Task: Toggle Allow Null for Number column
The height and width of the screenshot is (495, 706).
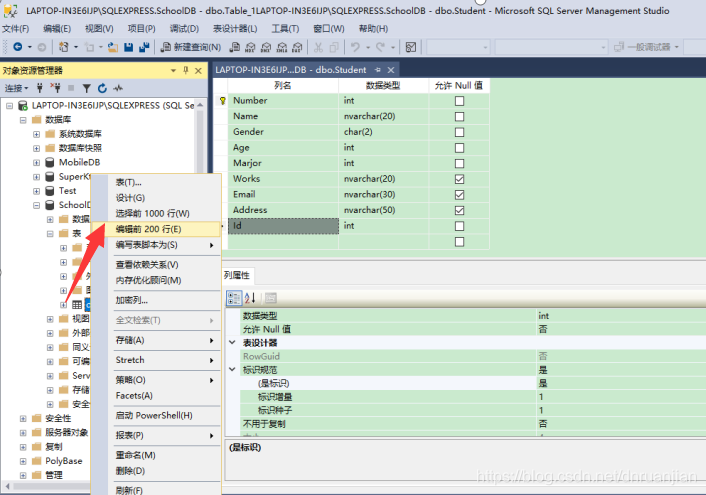Action: pyautogui.click(x=459, y=101)
